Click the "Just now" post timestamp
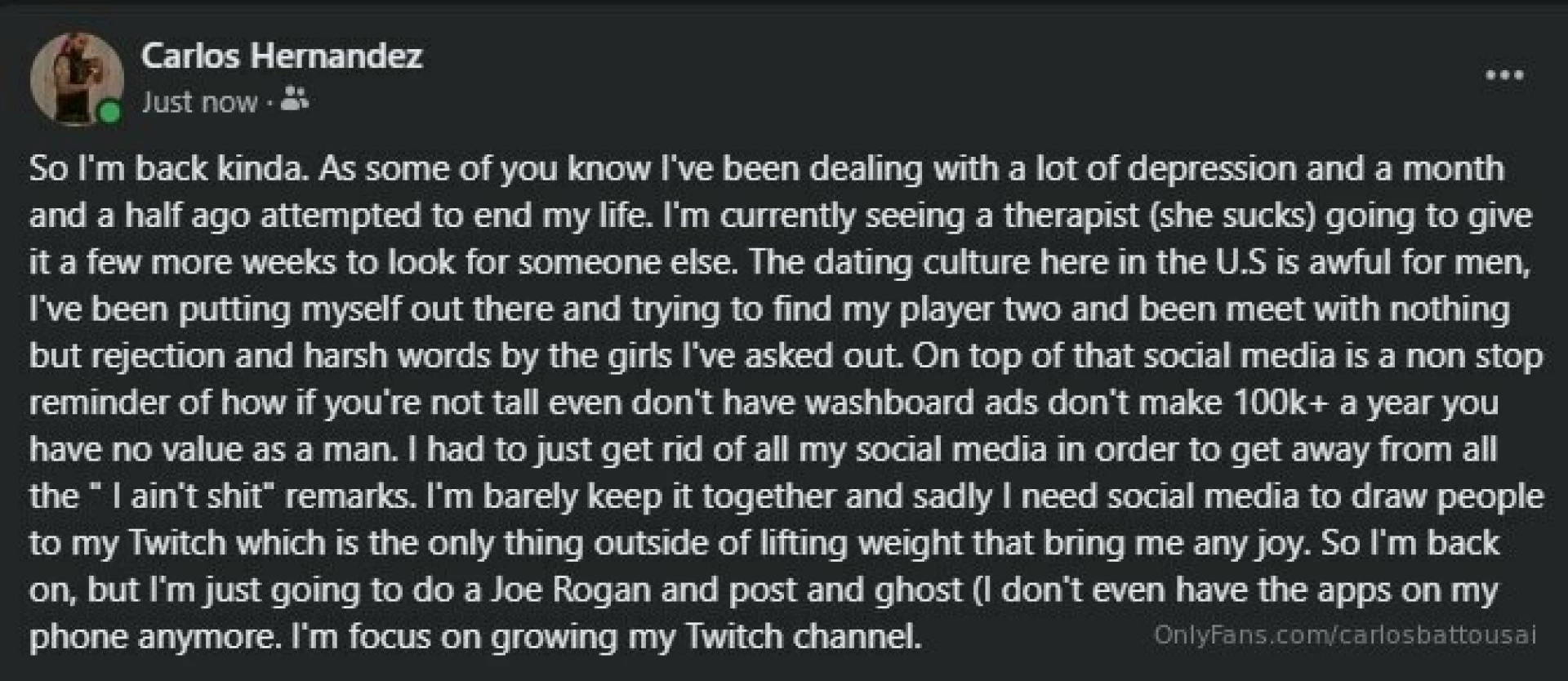Screen dimensions: 1568x681 (199, 102)
